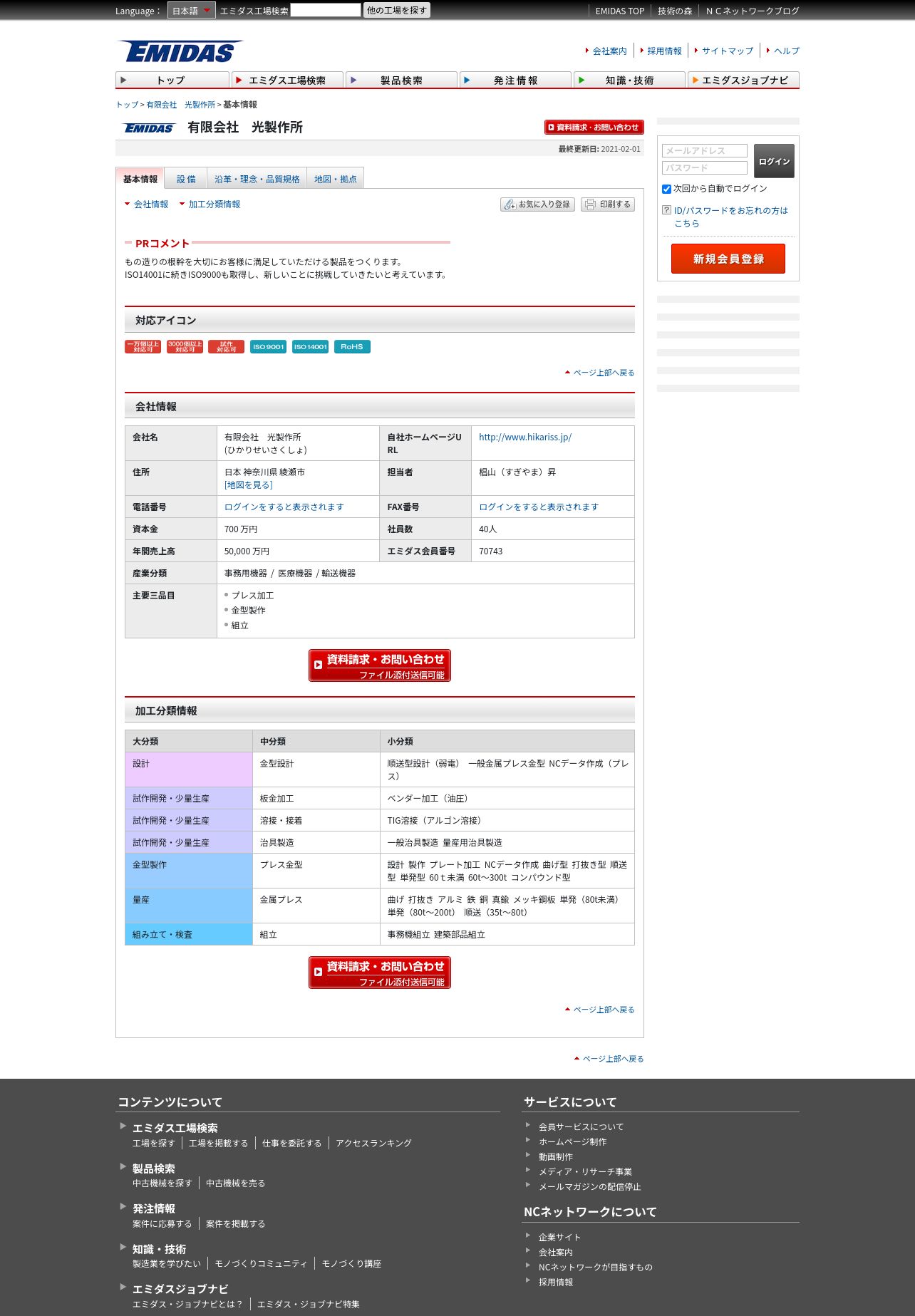Open the 知識・技術 navigation item
Screen dimensions: 915x1316
(x=629, y=80)
